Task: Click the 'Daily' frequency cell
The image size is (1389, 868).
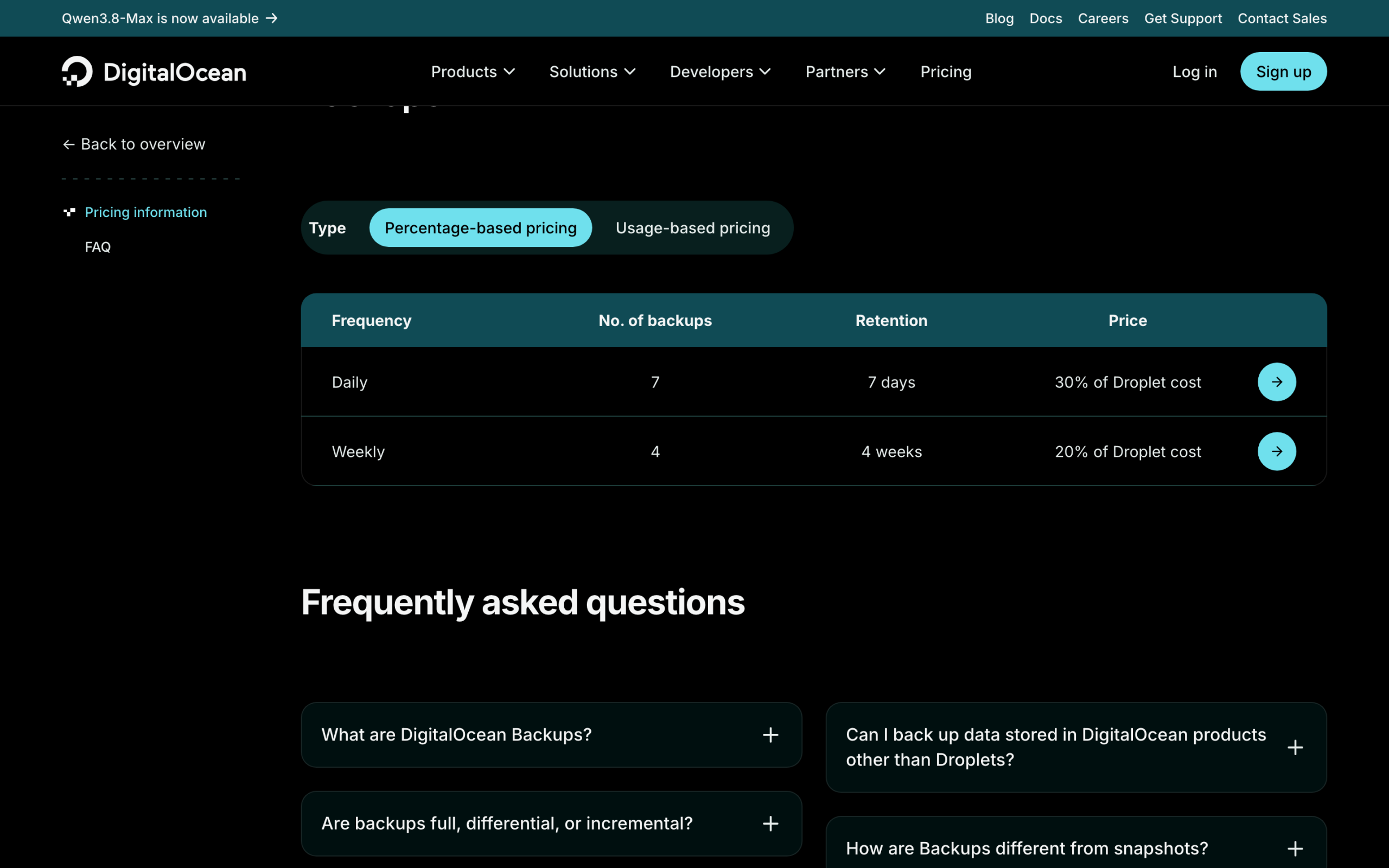Action: [x=349, y=382]
